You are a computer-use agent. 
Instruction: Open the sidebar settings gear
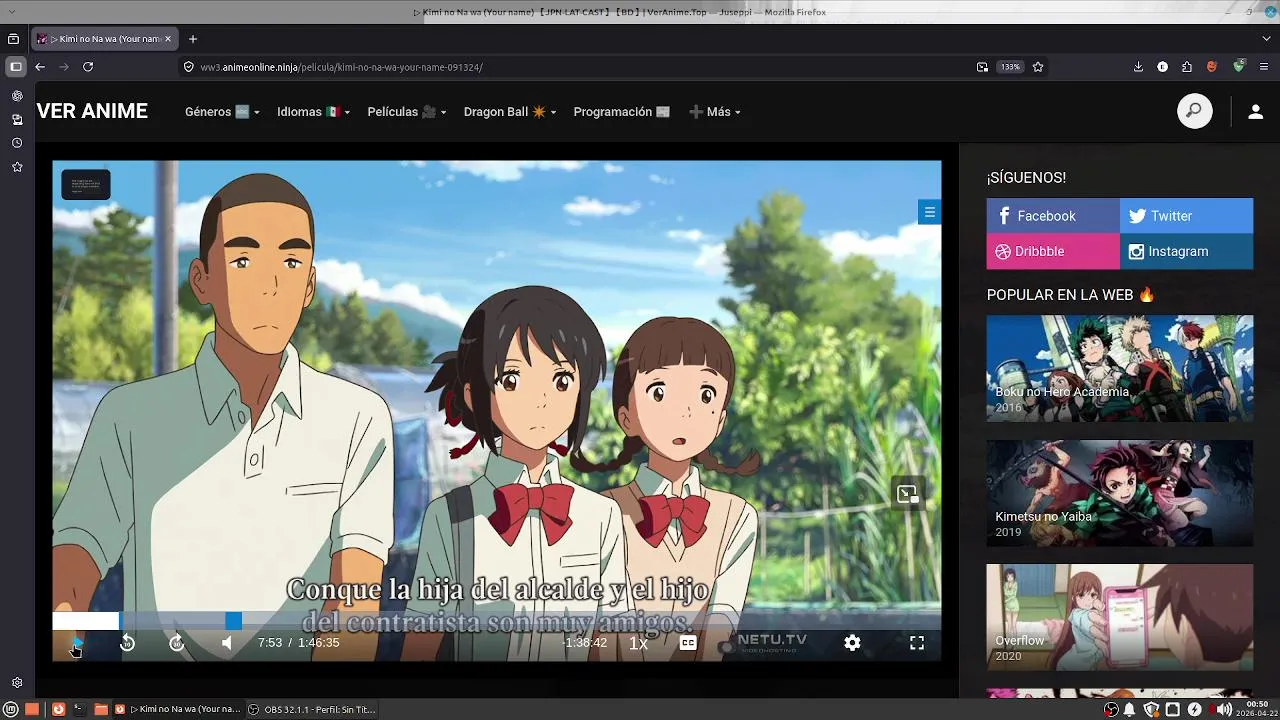(x=17, y=683)
